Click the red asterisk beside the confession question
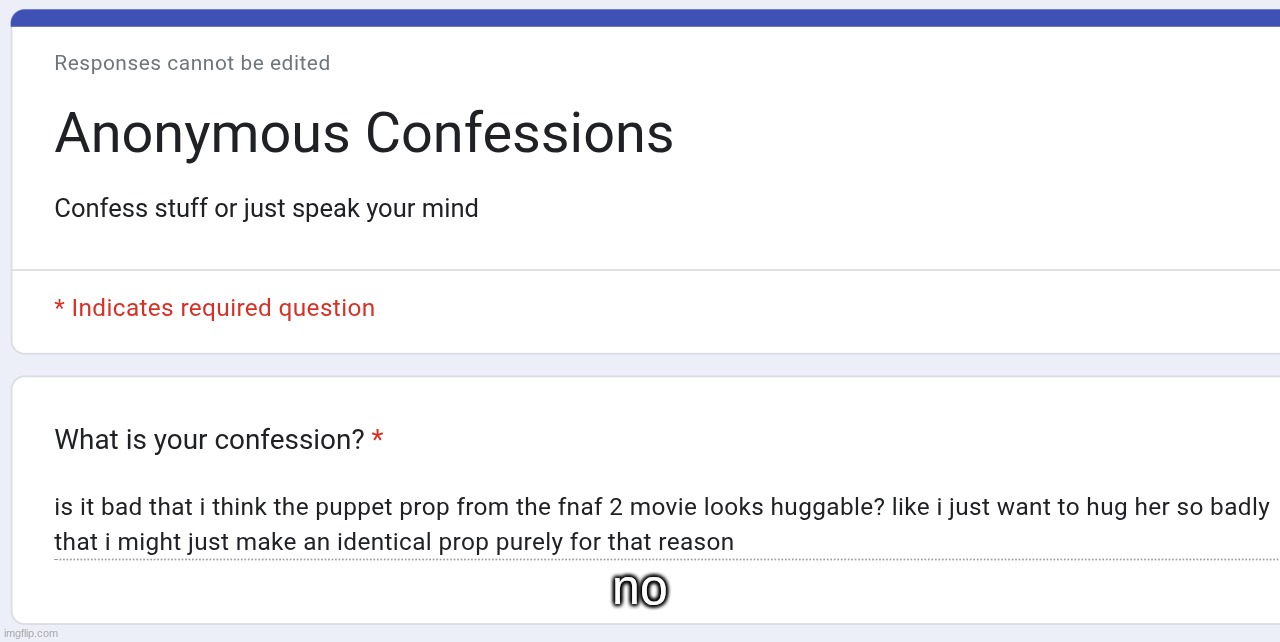 377,439
